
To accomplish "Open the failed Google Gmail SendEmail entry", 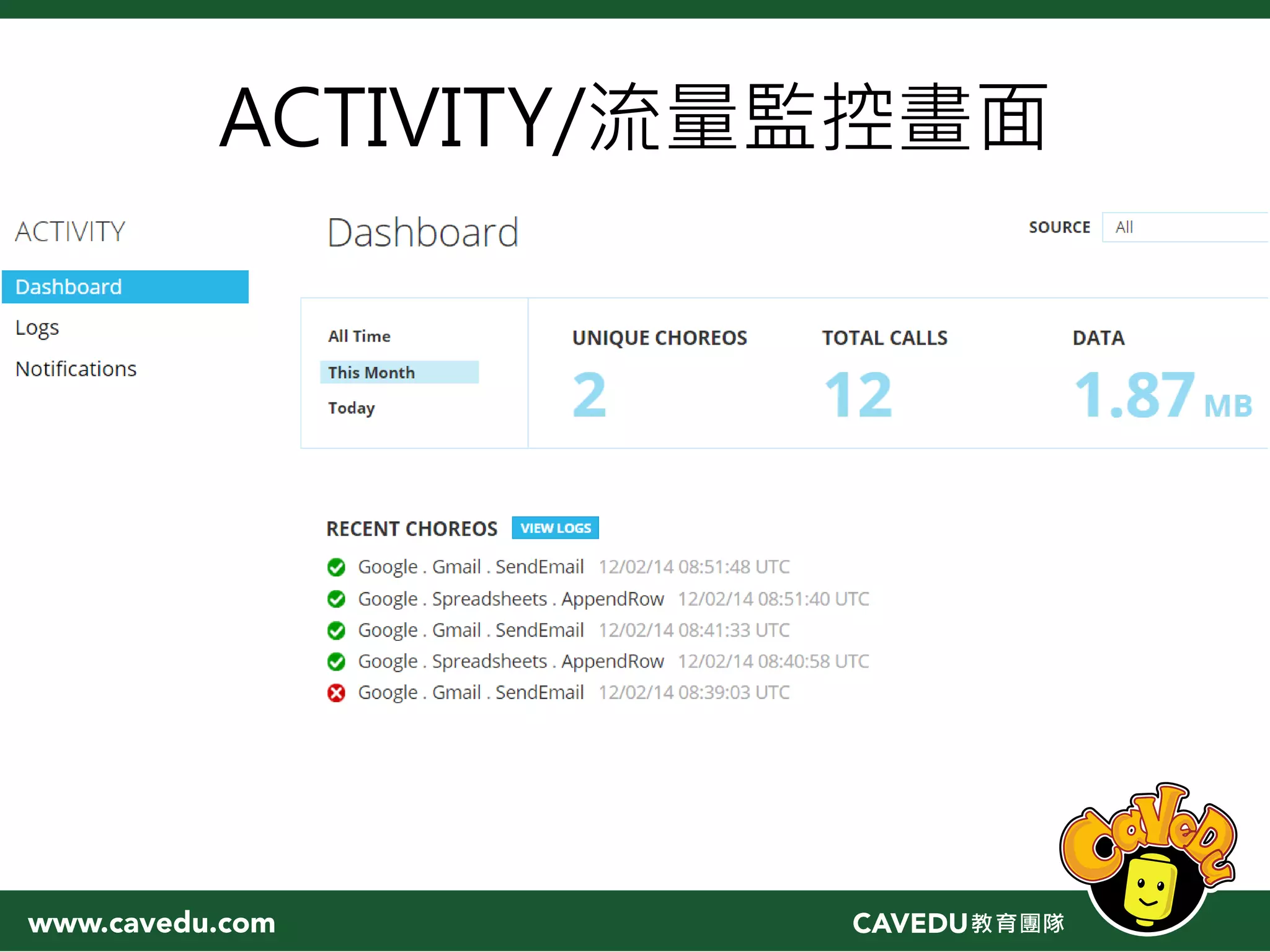I will [471, 692].
